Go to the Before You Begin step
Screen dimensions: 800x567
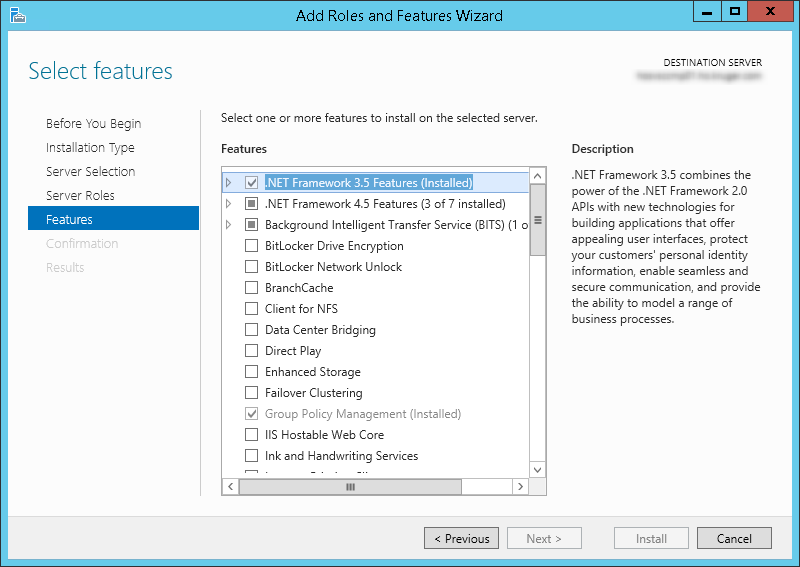93,124
